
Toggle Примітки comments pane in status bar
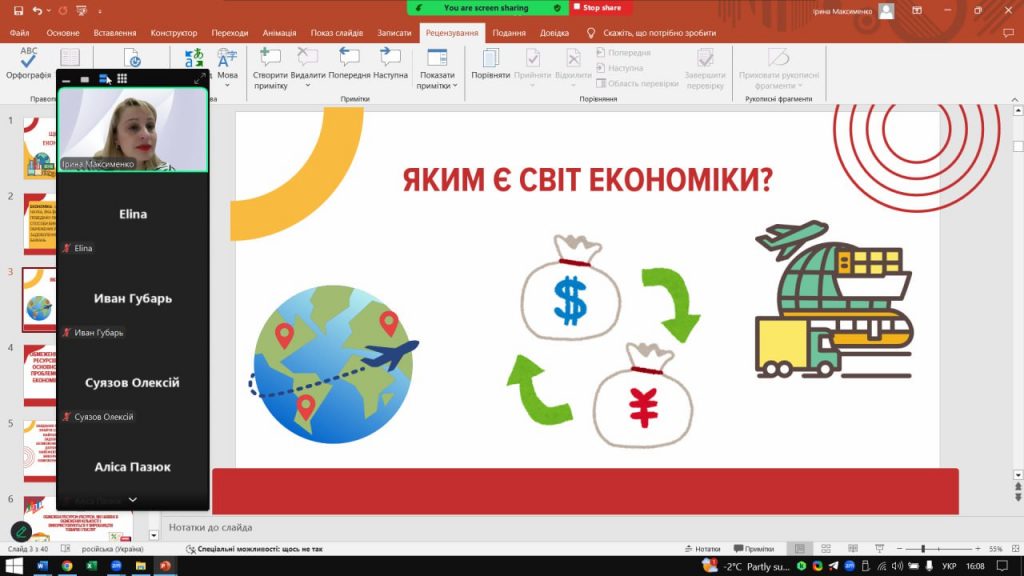(x=754, y=549)
